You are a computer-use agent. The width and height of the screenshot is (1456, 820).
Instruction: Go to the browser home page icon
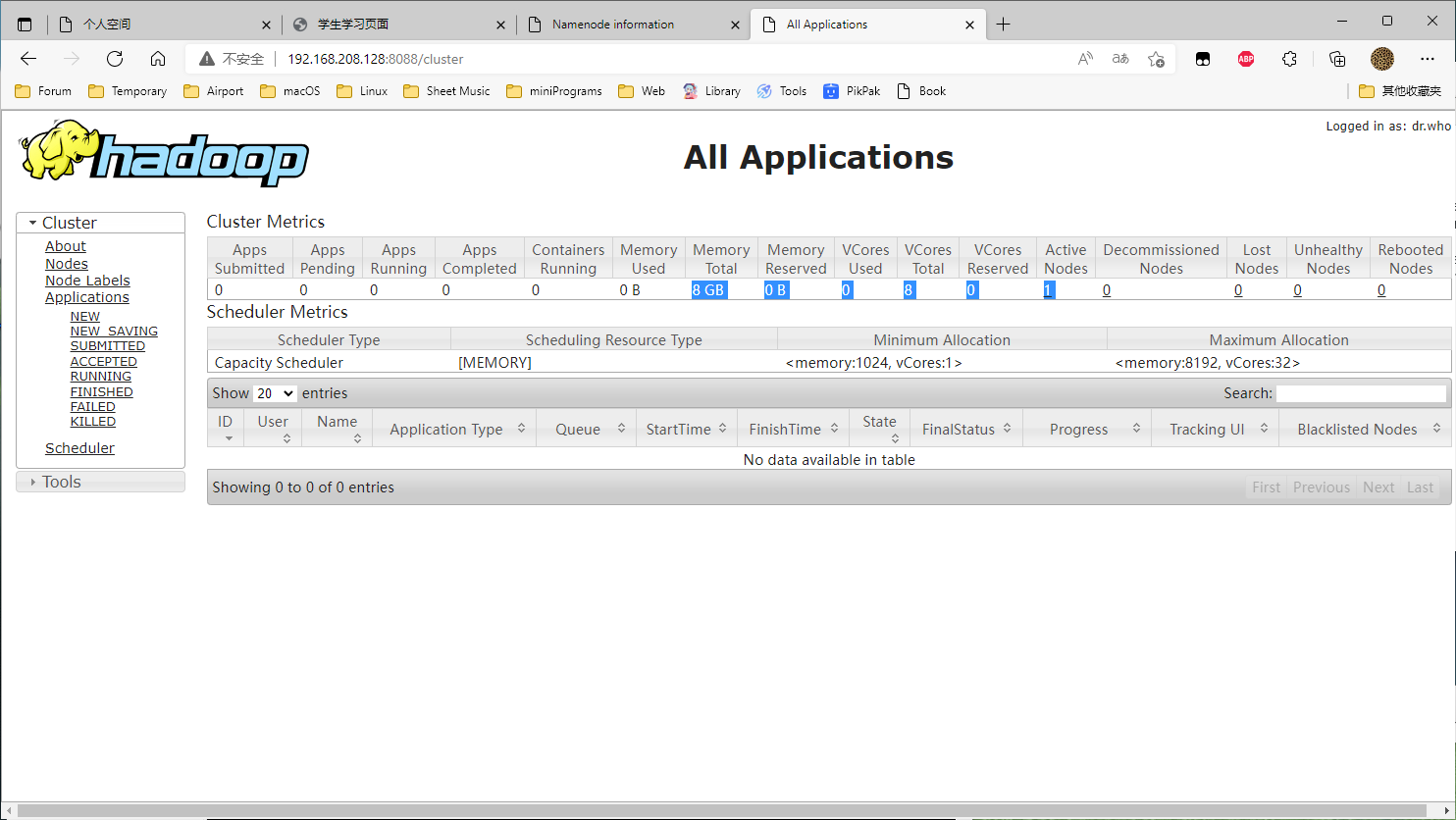(158, 59)
